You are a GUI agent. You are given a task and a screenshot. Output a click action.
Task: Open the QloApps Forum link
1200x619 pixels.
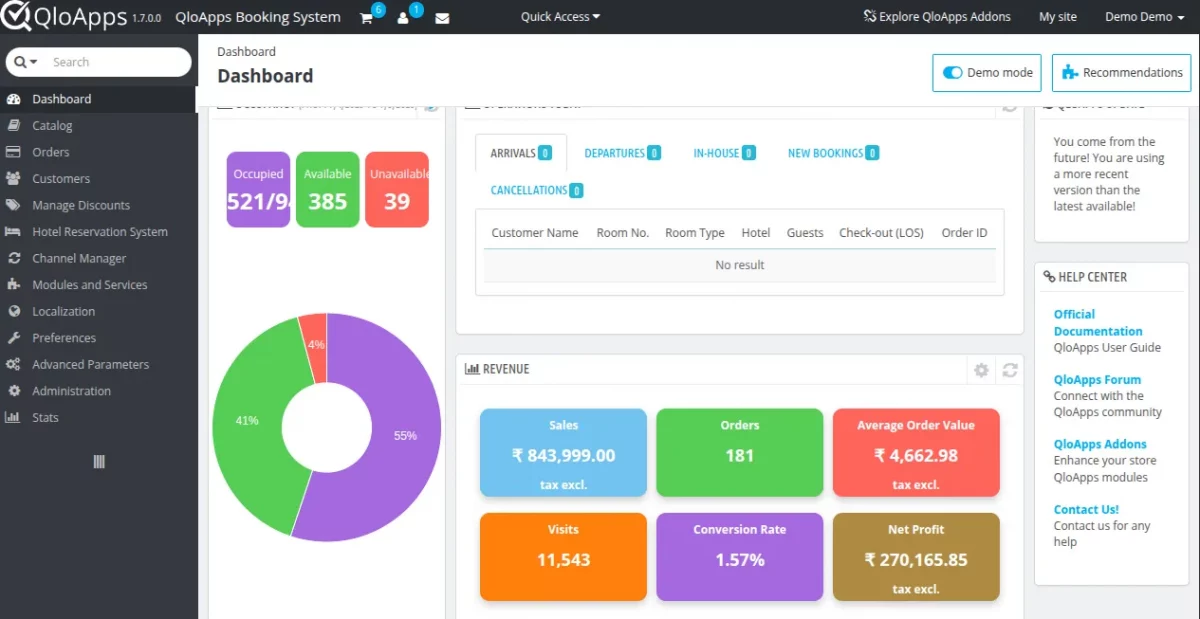tap(1096, 379)
